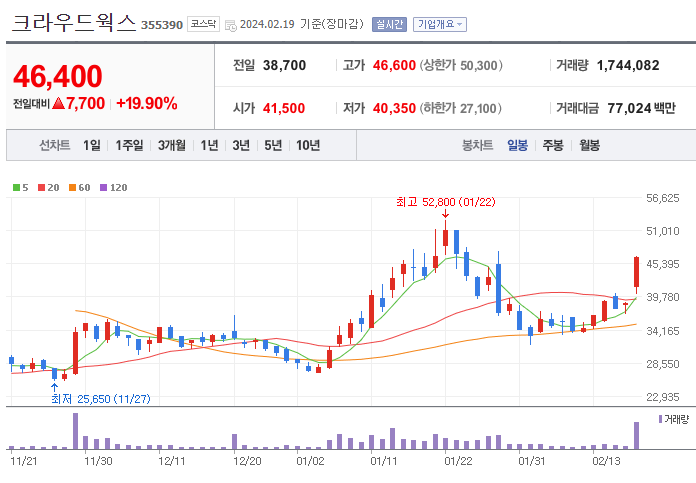The image size is (696, 483).
Task: Click the 거래량 value 1,744,082
Action: (x=628, y=65)
